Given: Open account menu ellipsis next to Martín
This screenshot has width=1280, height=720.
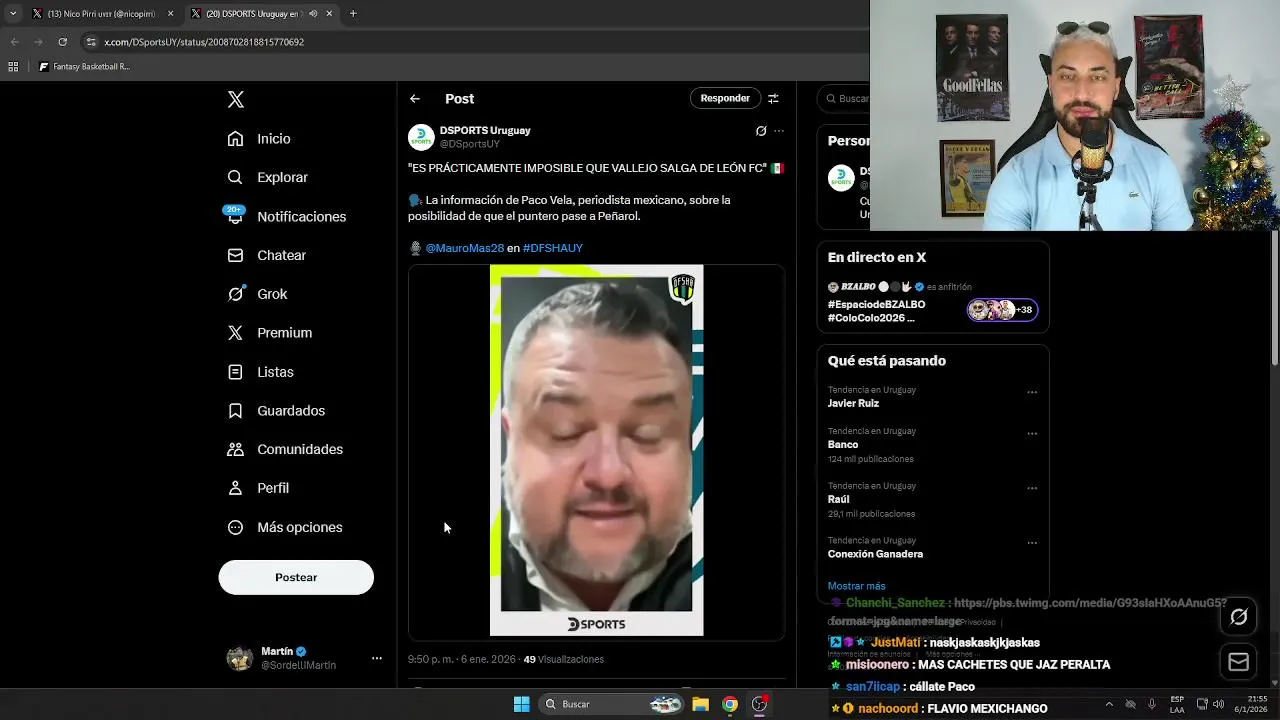Looking at the screenshot, I should pyautogui.click(x=377, y=658).
